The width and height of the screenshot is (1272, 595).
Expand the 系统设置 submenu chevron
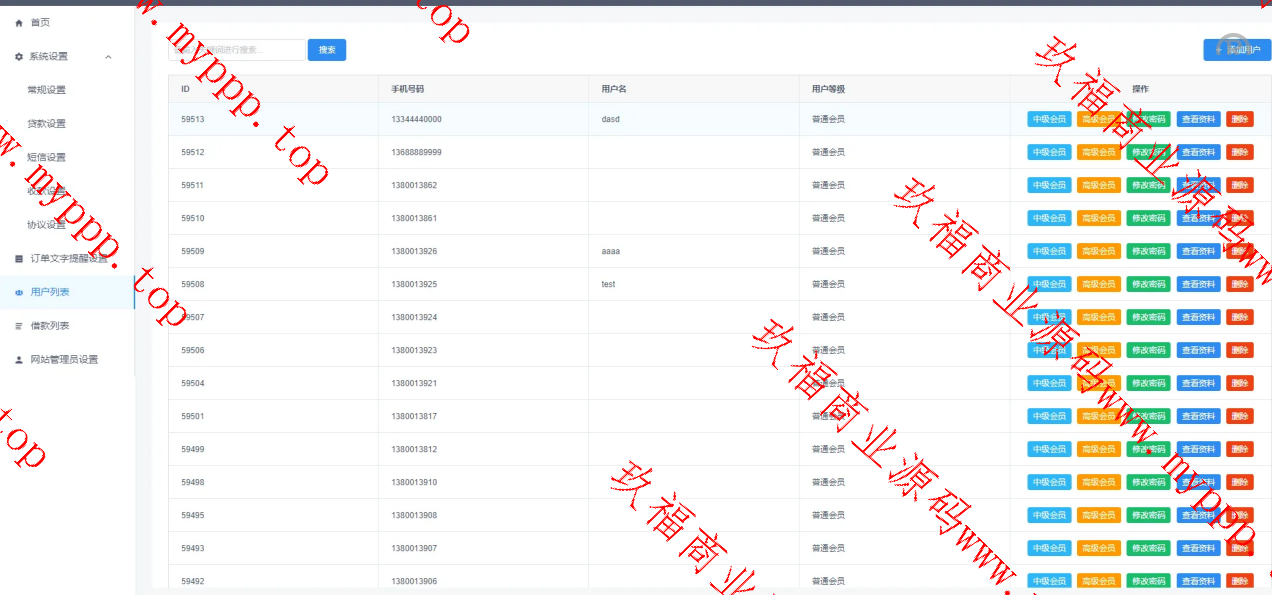[x=108, y=57]
